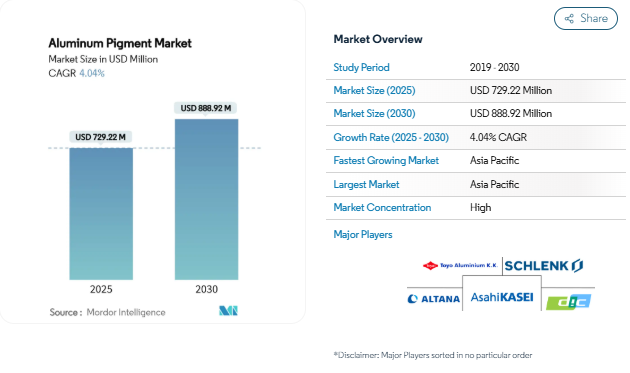Screen dimensions: 630x373
Task: Click the AsahiKASEI logo
Action: pyautogui.click(x=502, y=297)
